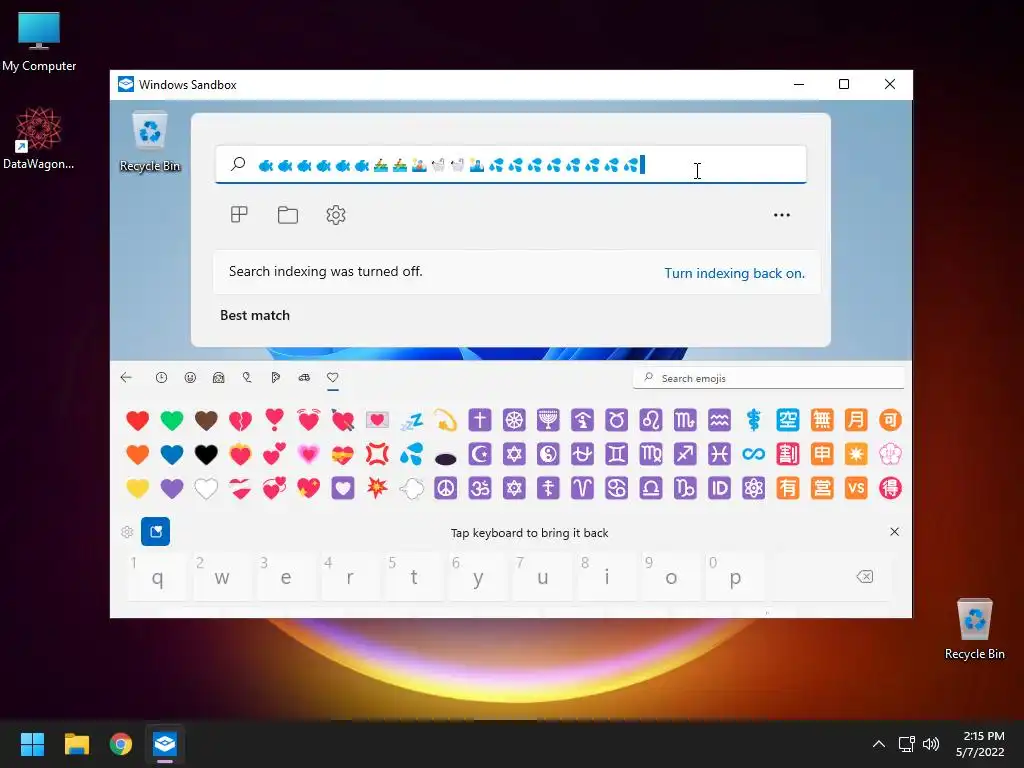Open search options ellipsis menu

782,215
